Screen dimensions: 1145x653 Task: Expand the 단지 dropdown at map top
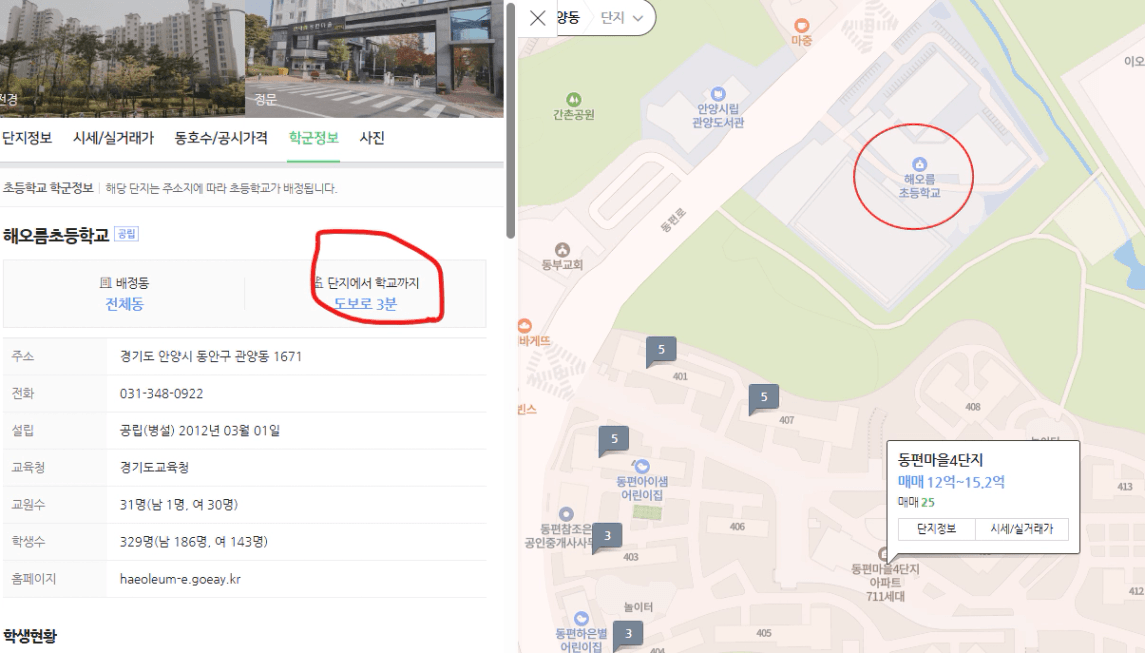pos(622,18)
